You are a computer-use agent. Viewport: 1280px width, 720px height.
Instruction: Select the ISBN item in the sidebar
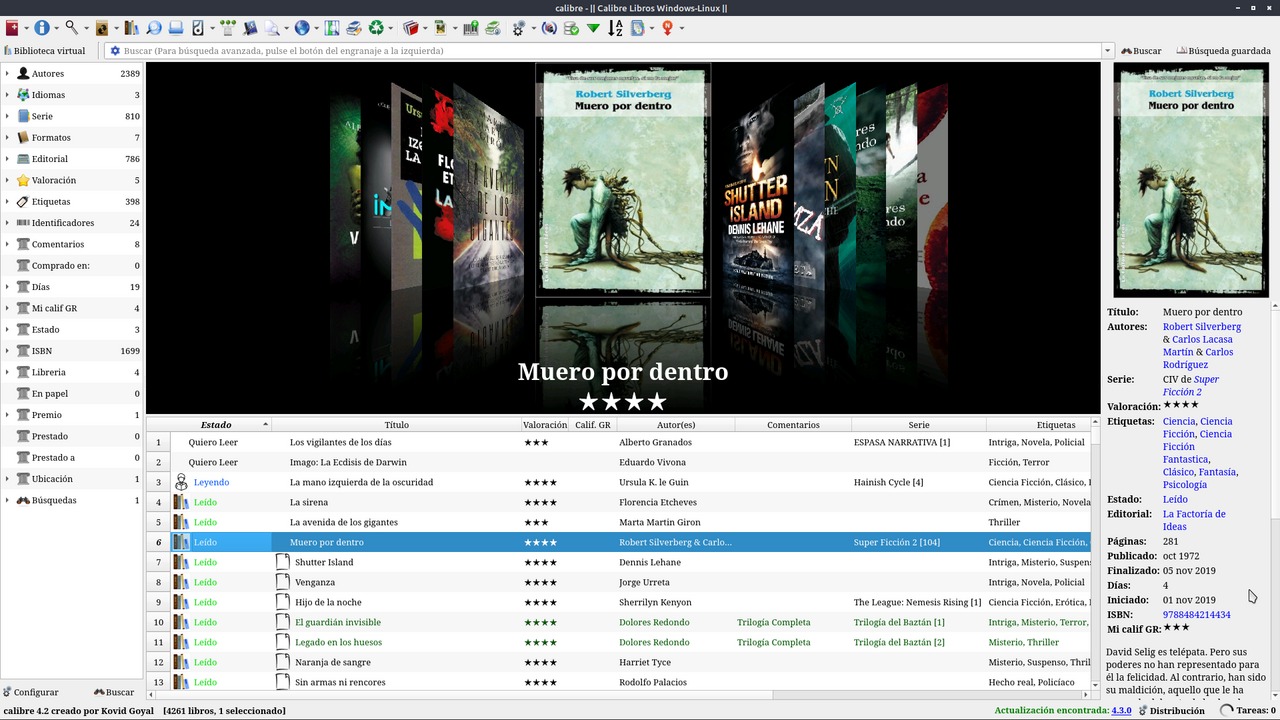[x=72, y=351]
